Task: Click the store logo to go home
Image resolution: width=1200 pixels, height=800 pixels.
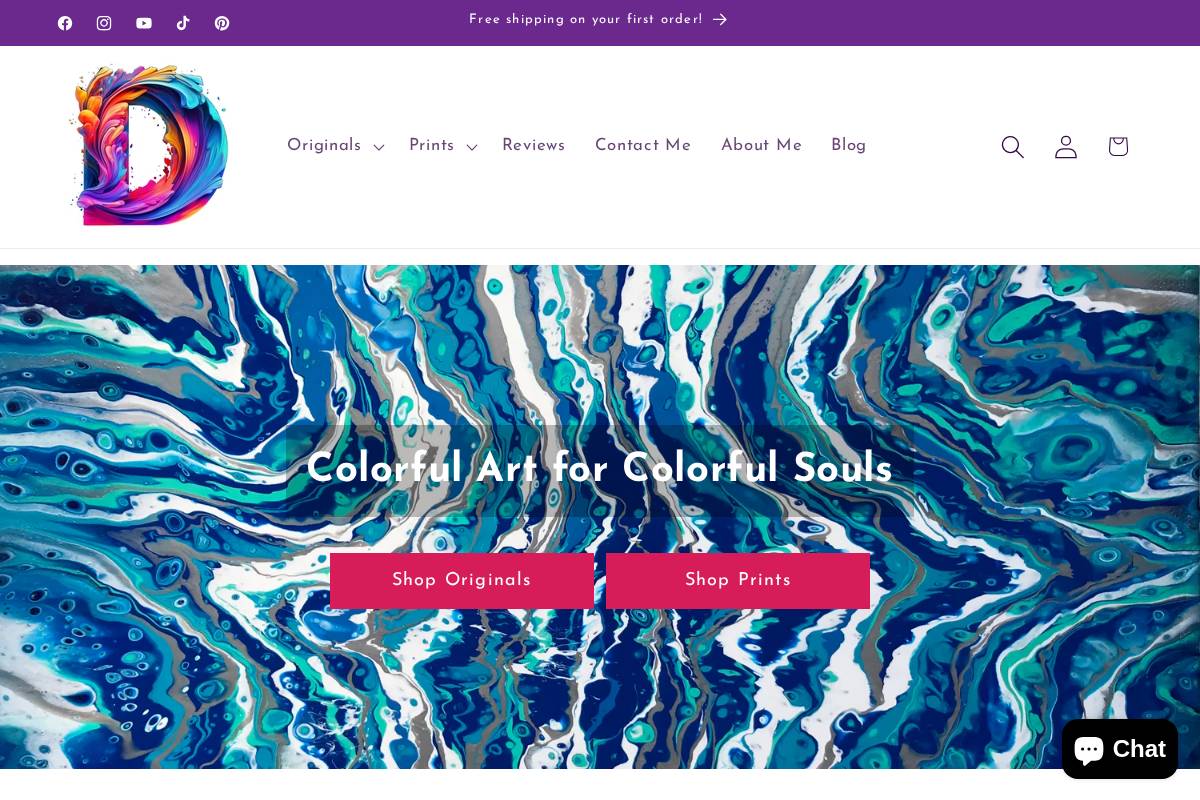Action: point(147,146)
